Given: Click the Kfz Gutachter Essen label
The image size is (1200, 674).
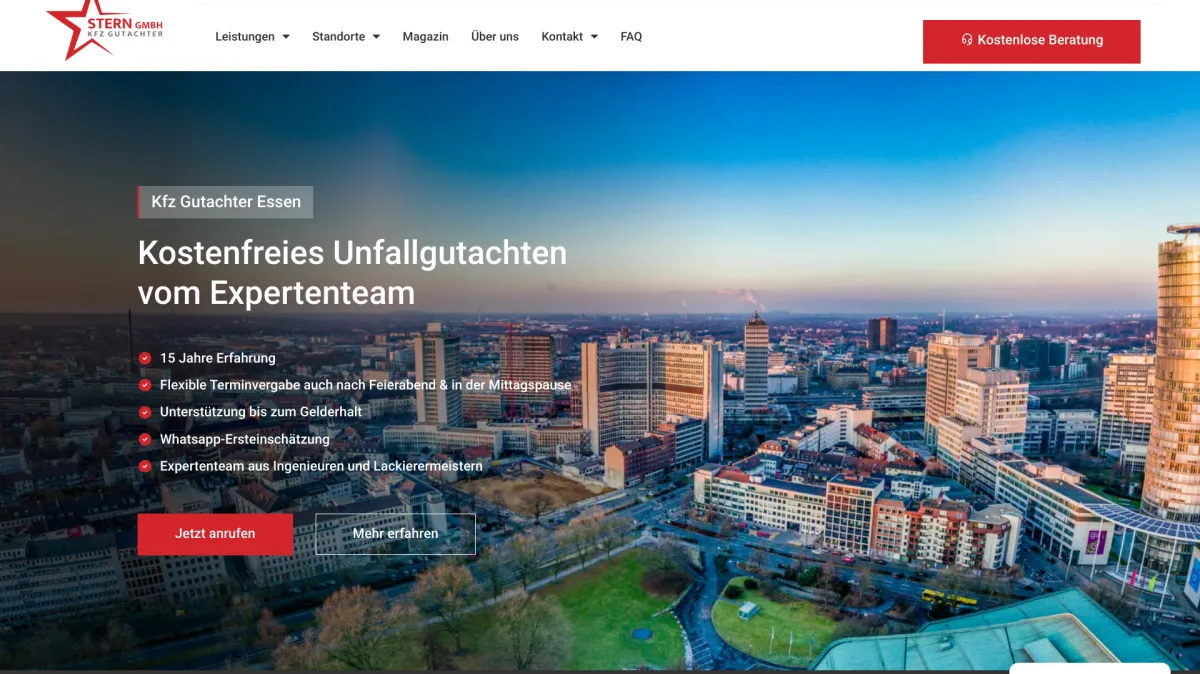Looking at the screenshot, I should tap(225, 202).
